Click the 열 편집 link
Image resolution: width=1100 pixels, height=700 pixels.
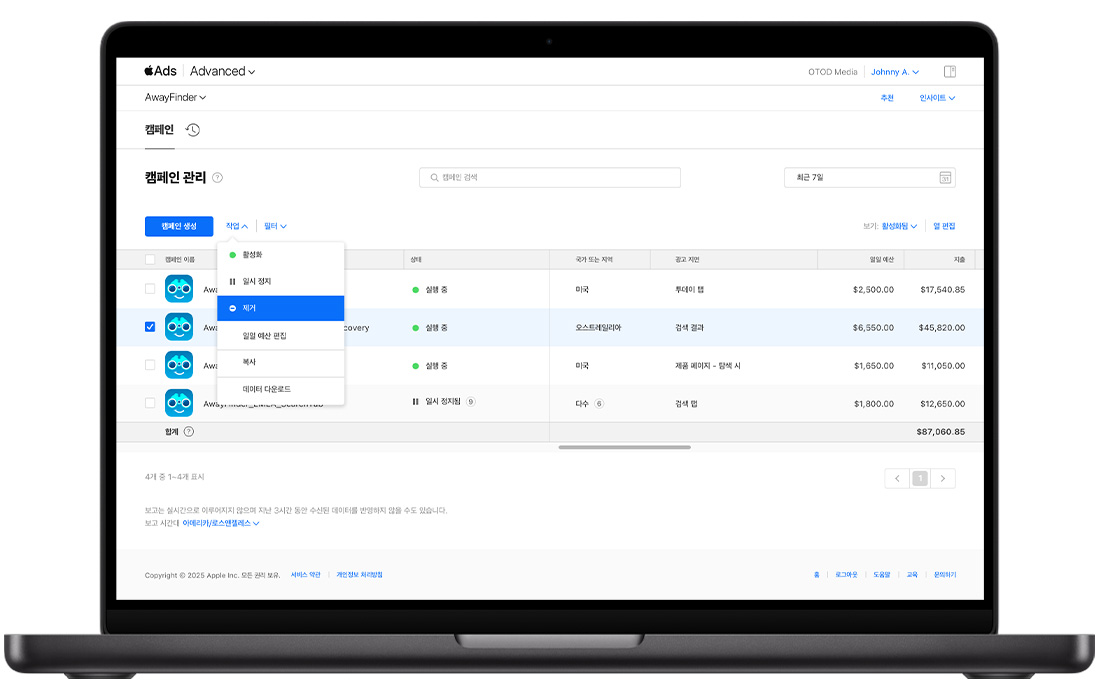click(x=944, y=227)
